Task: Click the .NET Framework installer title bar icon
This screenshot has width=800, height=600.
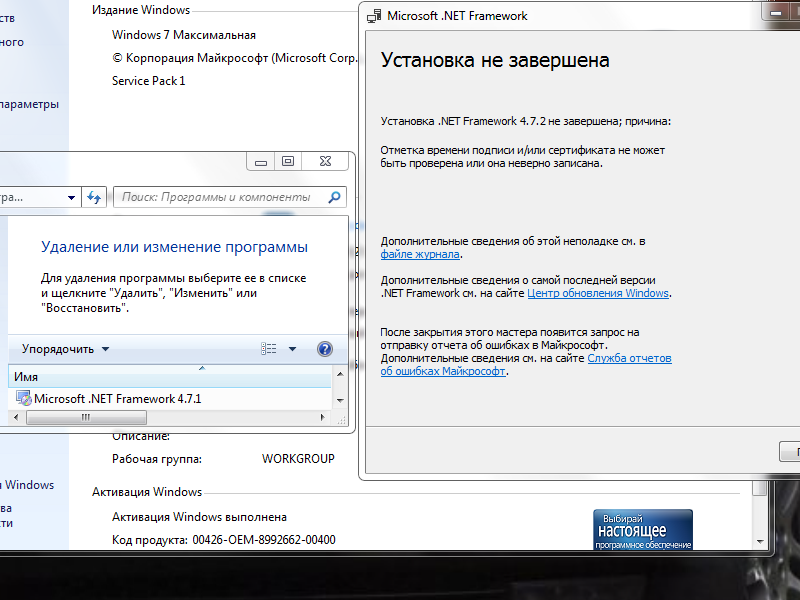Action: coord(374,16)
